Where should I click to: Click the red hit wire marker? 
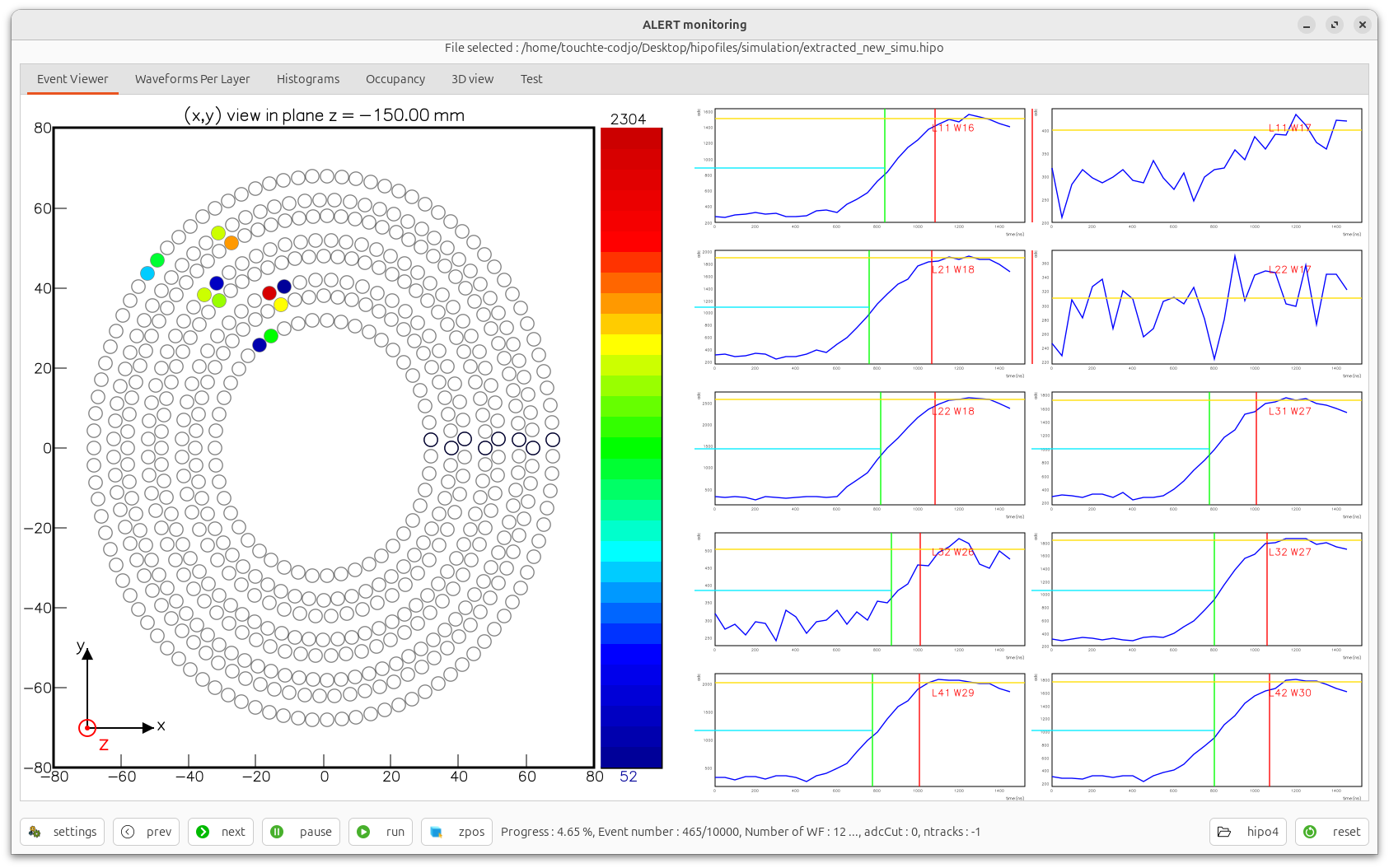click(269, 293)
